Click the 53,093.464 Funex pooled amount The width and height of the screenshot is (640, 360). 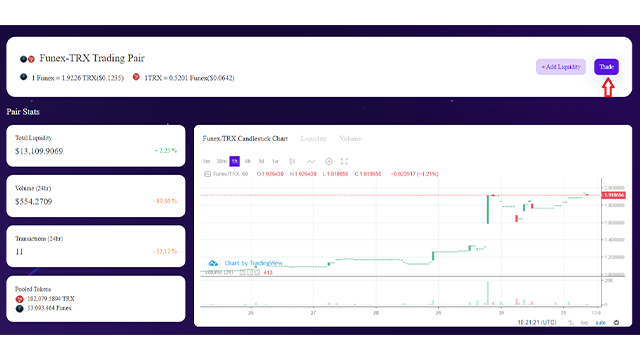pyautogui.click(x=49, y=308)
